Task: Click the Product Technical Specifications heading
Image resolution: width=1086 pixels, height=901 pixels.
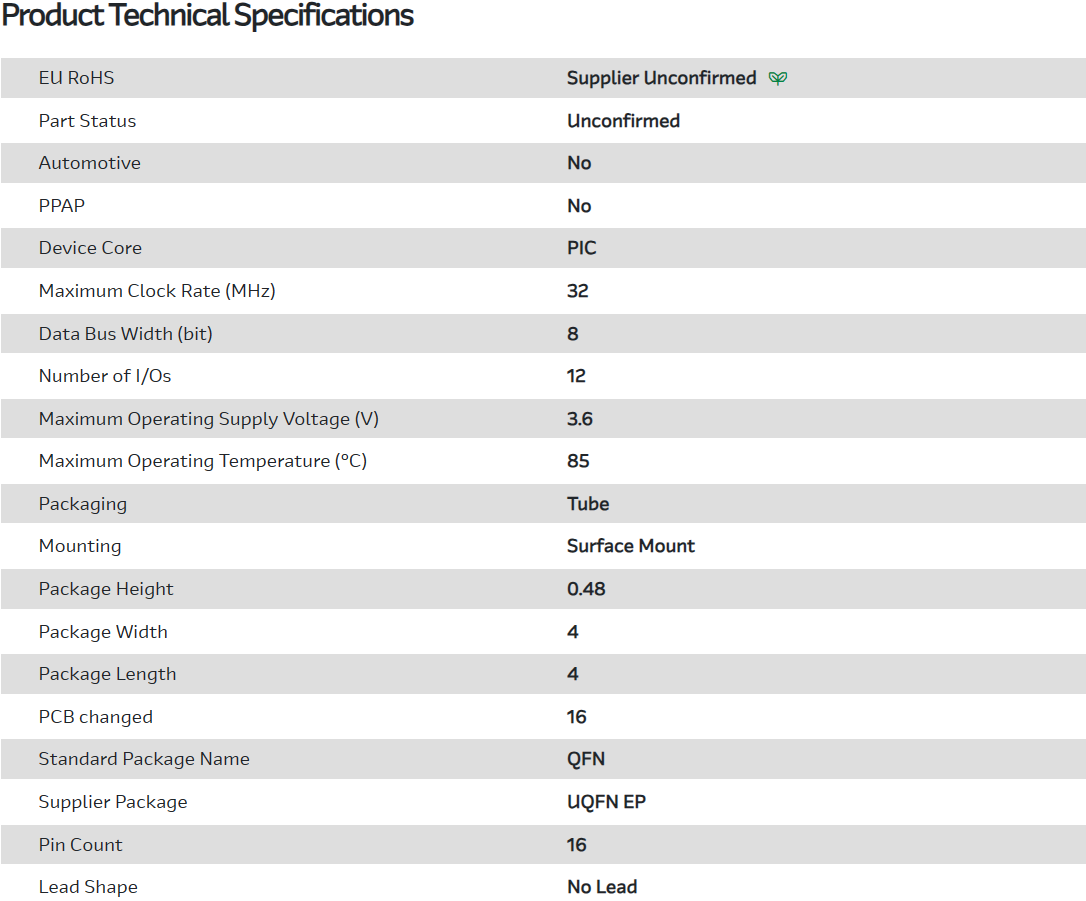Action: pyautogui.click(x=208, y=16)
